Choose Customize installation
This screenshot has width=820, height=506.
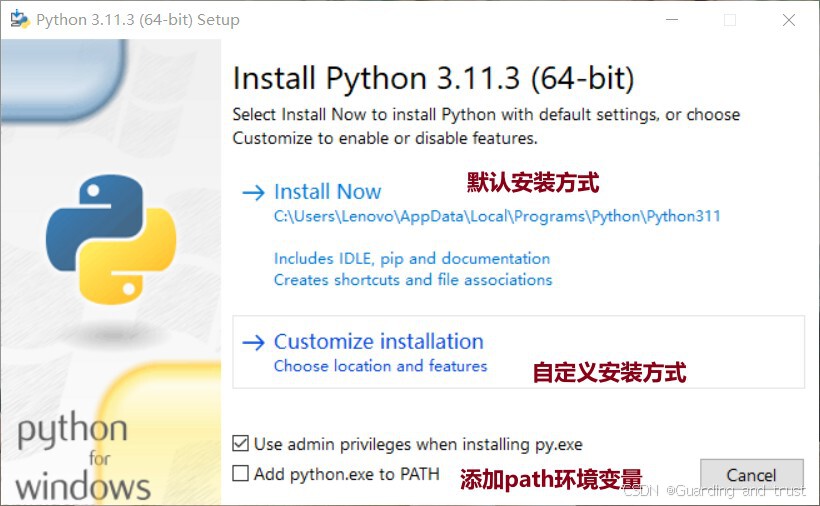point(518,352)
